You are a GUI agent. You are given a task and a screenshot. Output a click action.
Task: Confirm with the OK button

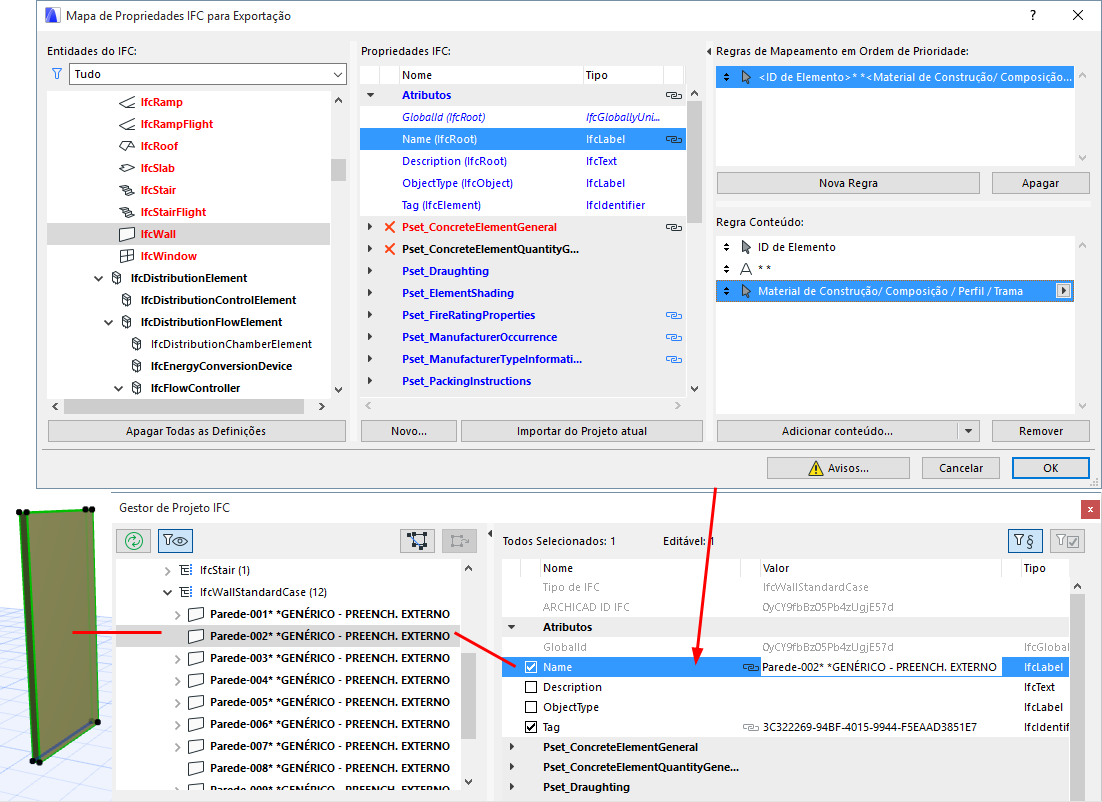coord(1050,468)
